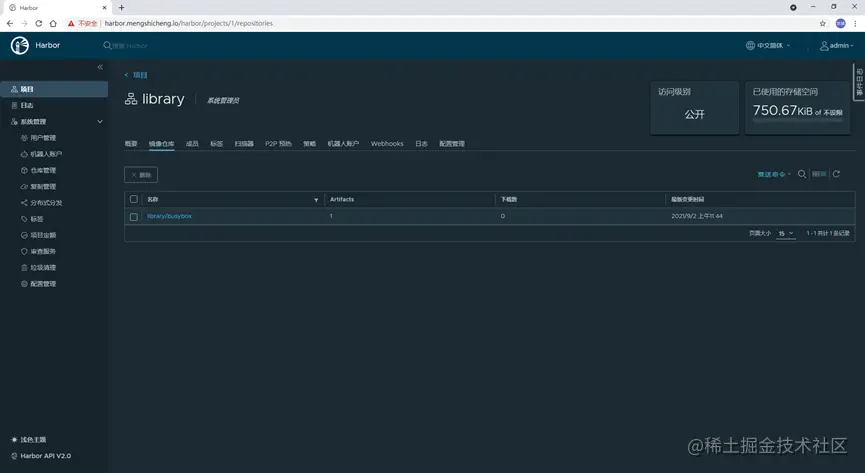Open the Harbor API V2.0 link

tap(41, 456)
